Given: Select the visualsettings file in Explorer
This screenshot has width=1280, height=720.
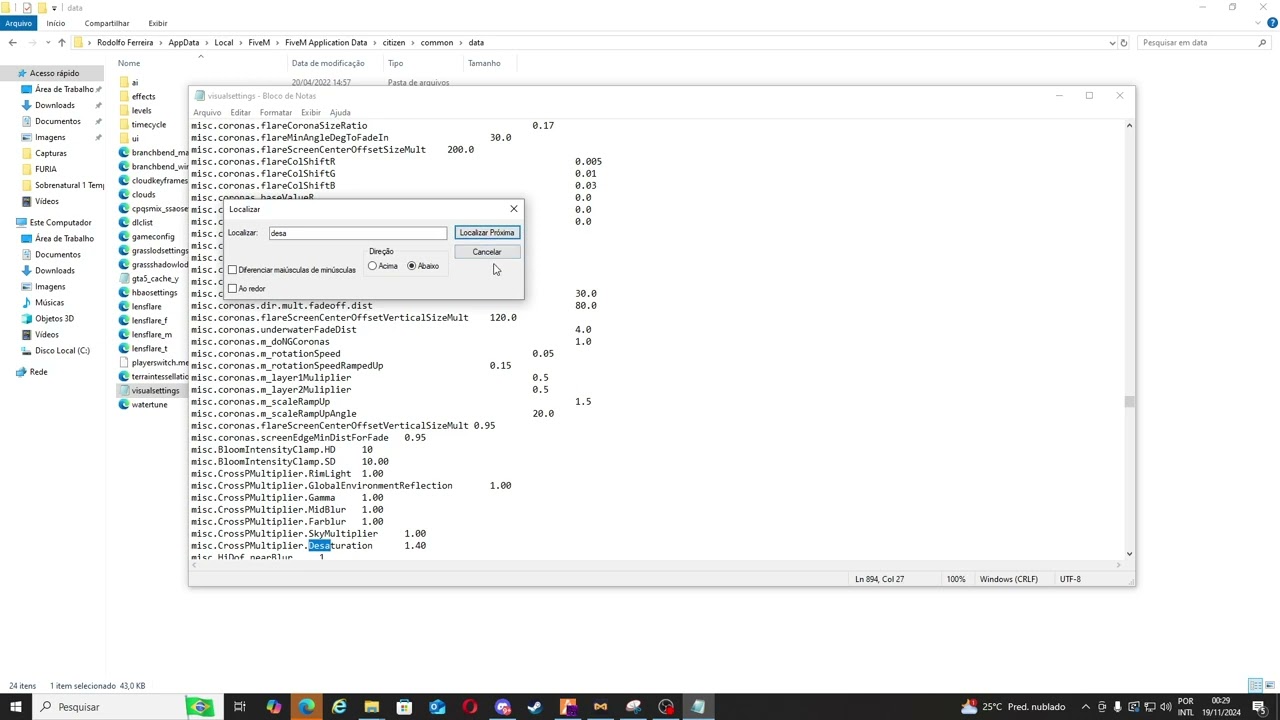Looking at the screenshot, I should coord(155,391).
